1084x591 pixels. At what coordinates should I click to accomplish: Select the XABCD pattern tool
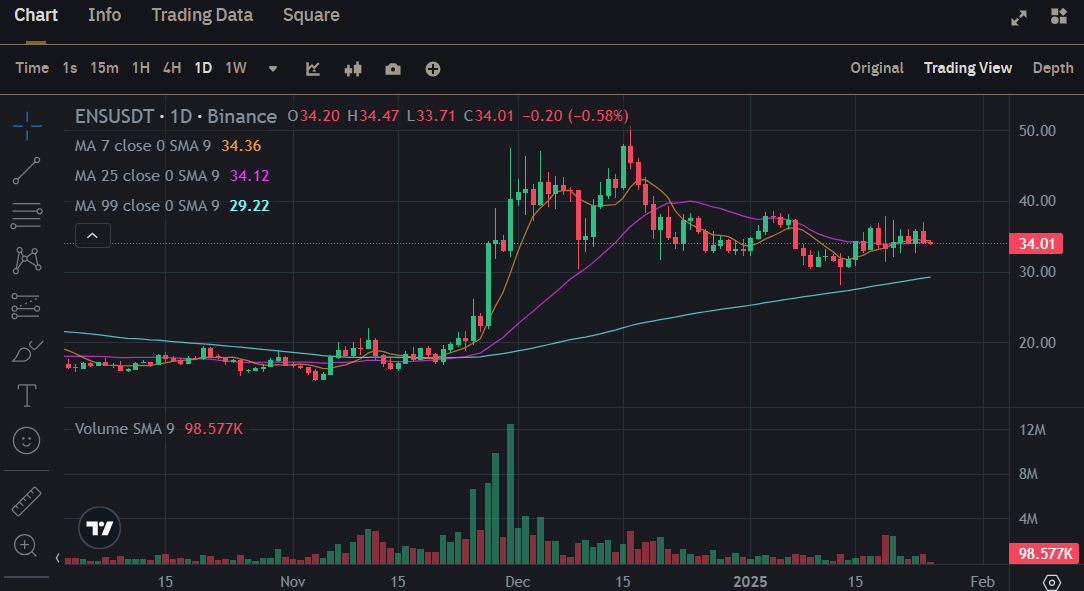click(27, 261)
